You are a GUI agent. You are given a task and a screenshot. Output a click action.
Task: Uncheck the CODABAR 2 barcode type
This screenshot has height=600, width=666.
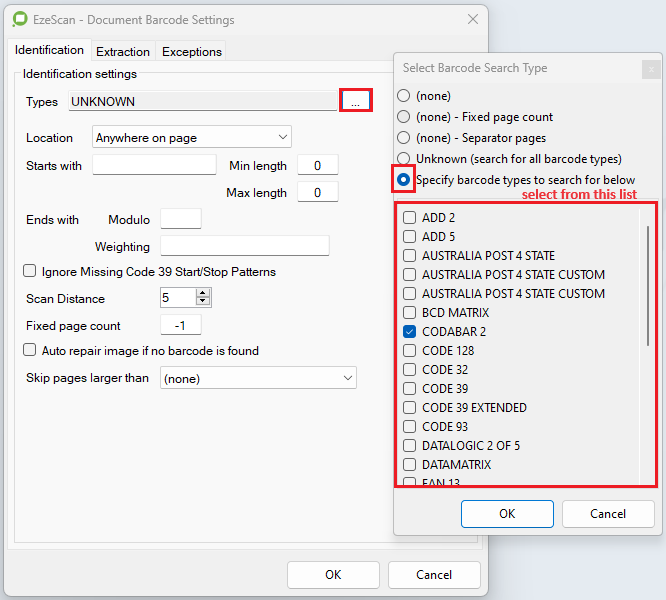coord(409,332)
